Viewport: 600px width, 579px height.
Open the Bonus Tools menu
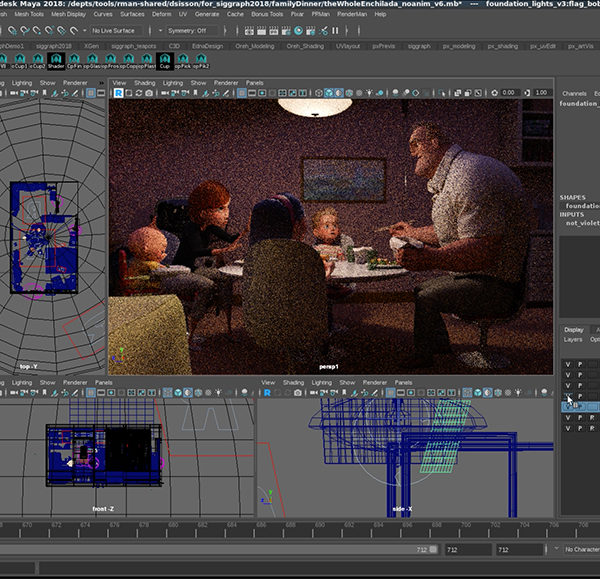click(x=267, y=14)
